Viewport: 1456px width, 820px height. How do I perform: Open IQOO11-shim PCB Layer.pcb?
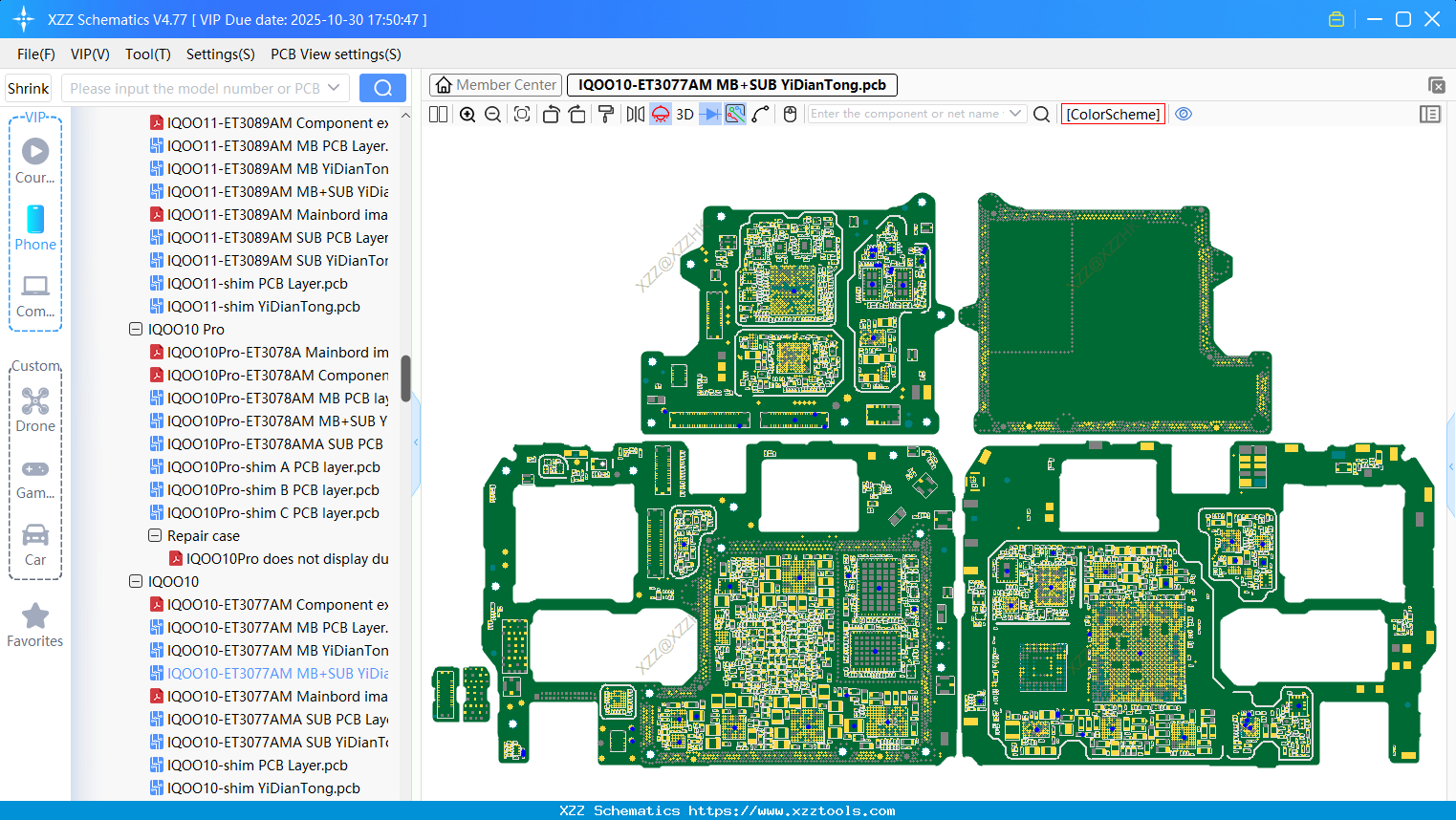point(249,283)
